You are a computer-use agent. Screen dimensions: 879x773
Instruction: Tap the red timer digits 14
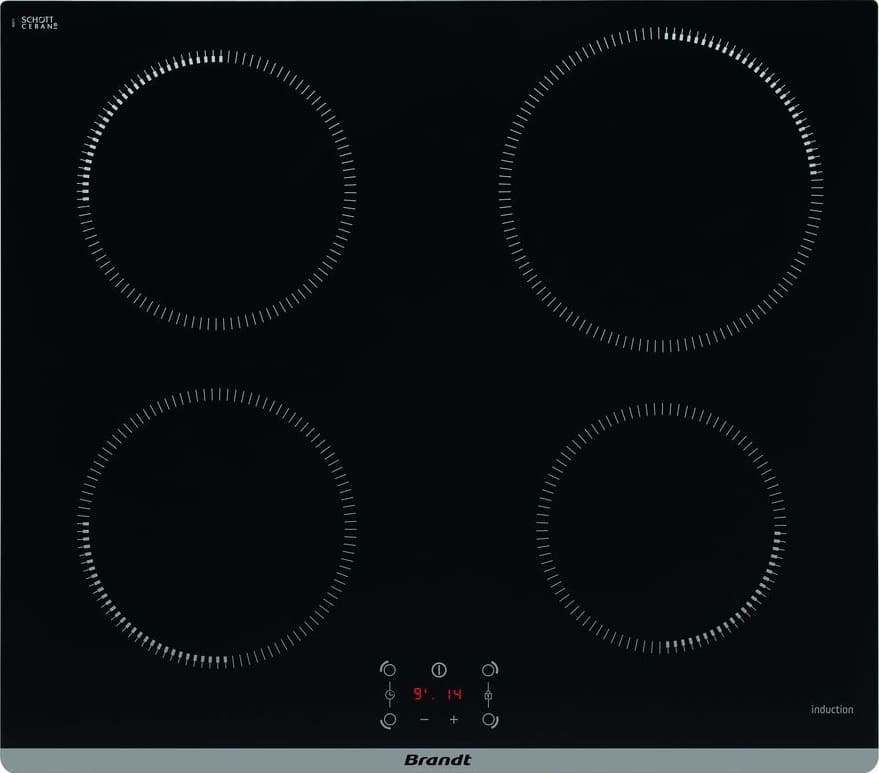(x=454, y=695)
